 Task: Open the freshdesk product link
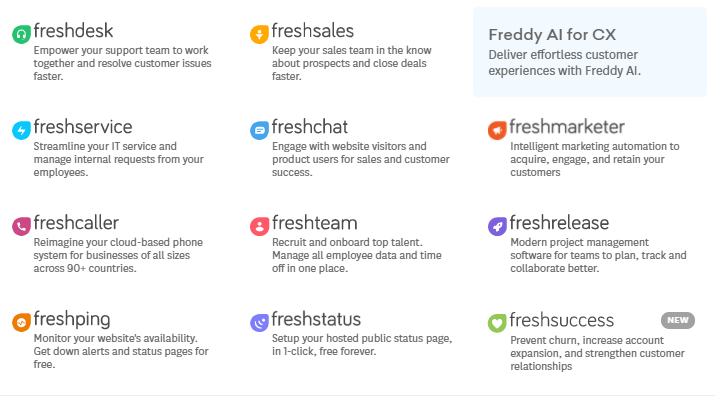[x=73, y=31]
